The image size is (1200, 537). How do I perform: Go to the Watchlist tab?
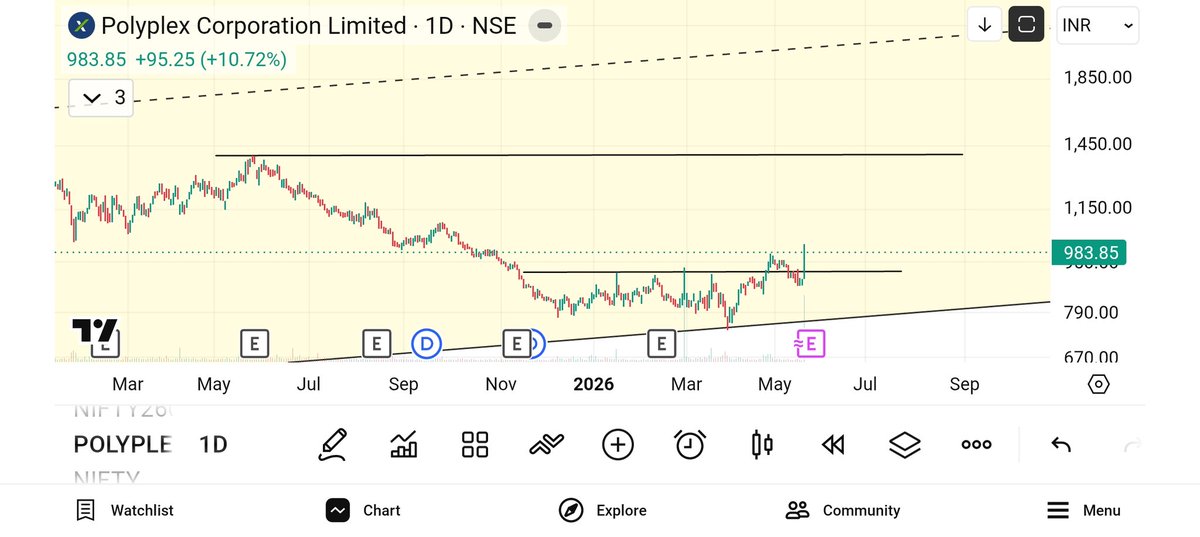[x=125, y=510]
